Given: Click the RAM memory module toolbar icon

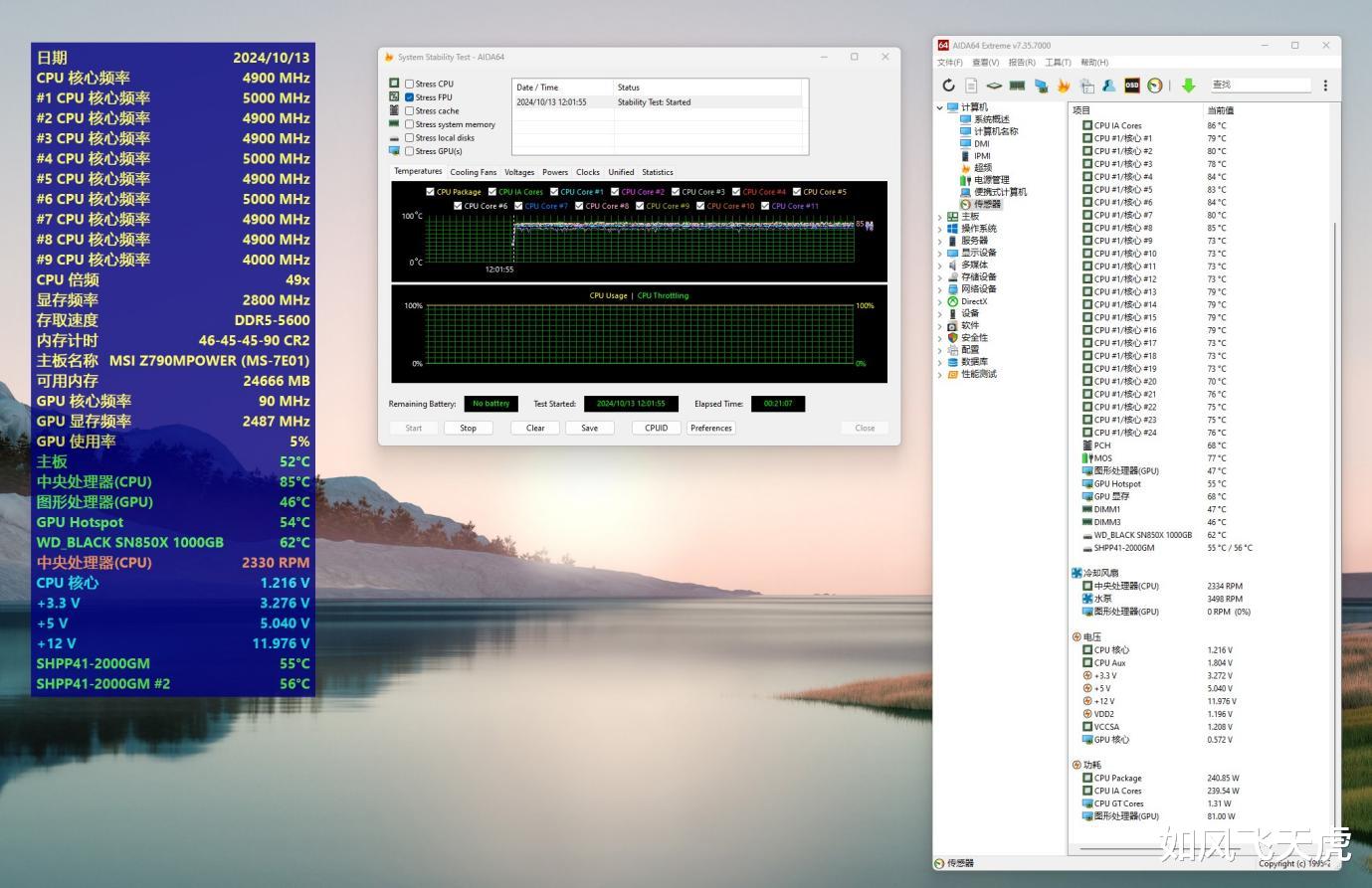Looking at the screenshot, I should 1017,86.
